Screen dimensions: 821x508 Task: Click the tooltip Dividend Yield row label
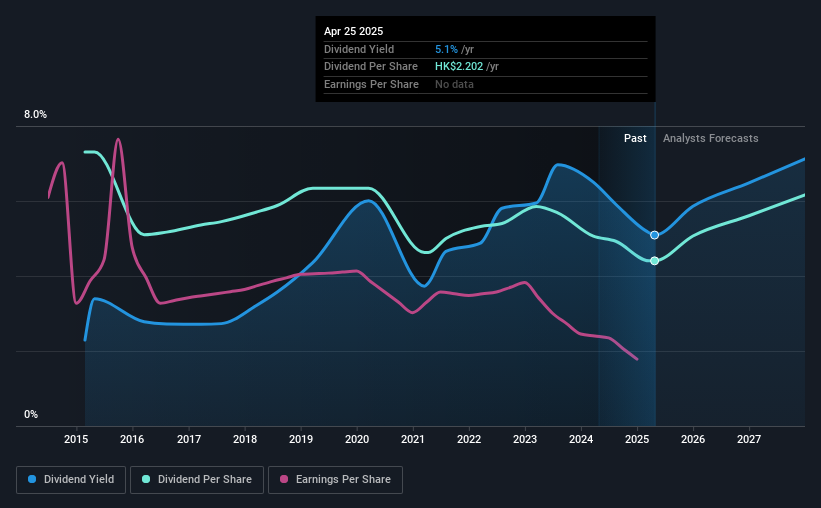pos(359,49)
